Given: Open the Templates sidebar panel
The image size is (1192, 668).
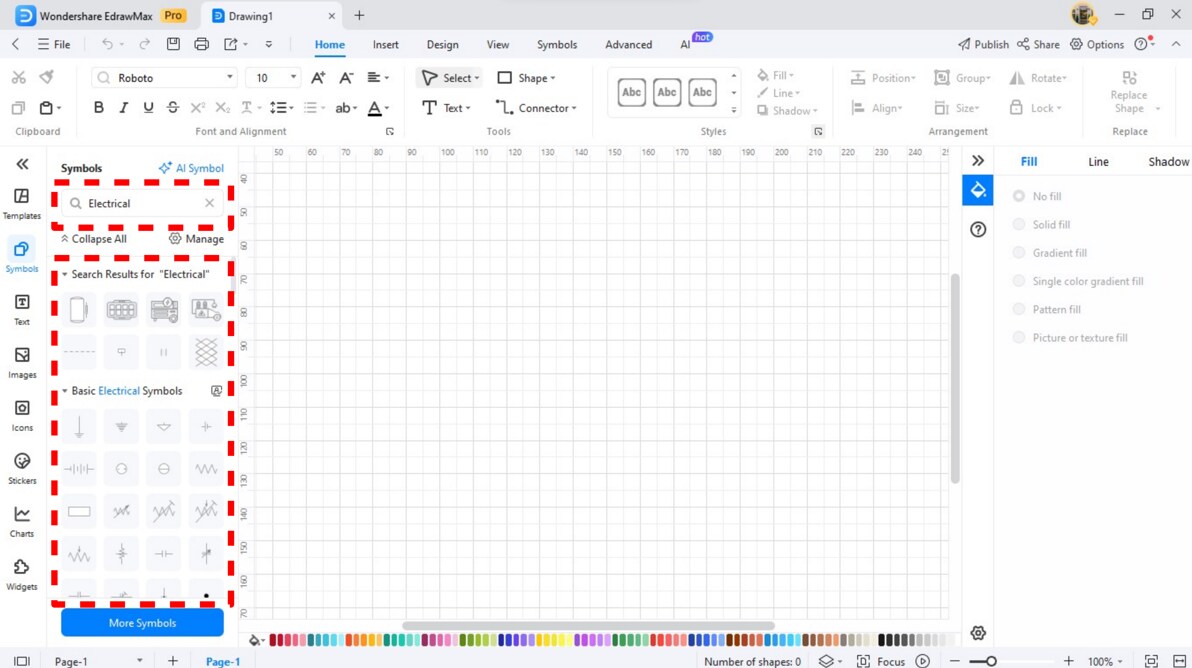Looking at the screenshot, I should tap(21, 204).
